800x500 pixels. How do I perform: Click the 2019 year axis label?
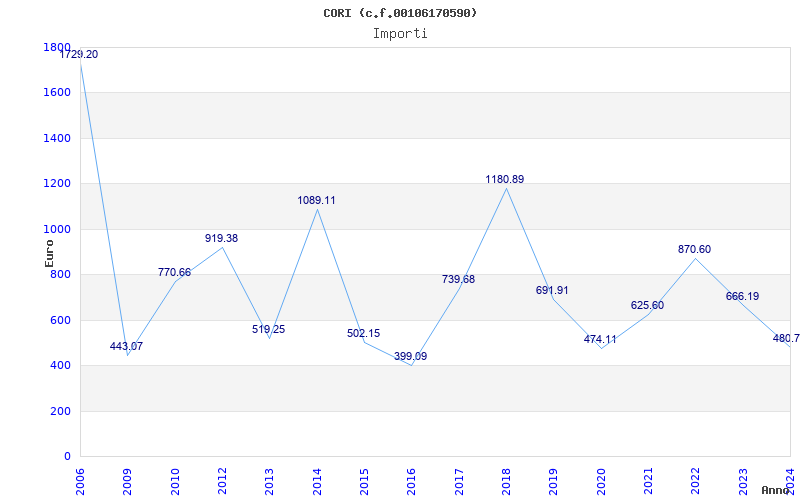click(x=554, y=482)
